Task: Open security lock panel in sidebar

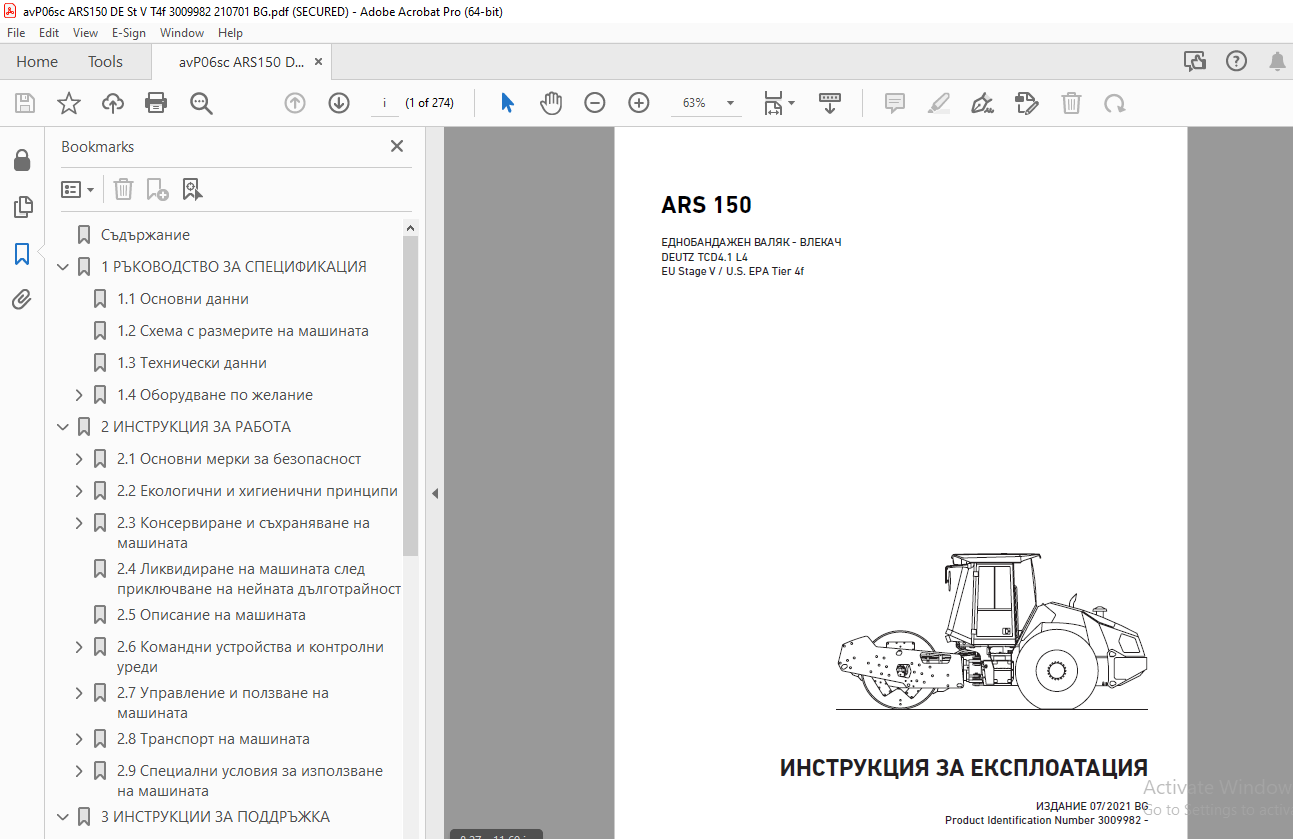Action: 22,161
